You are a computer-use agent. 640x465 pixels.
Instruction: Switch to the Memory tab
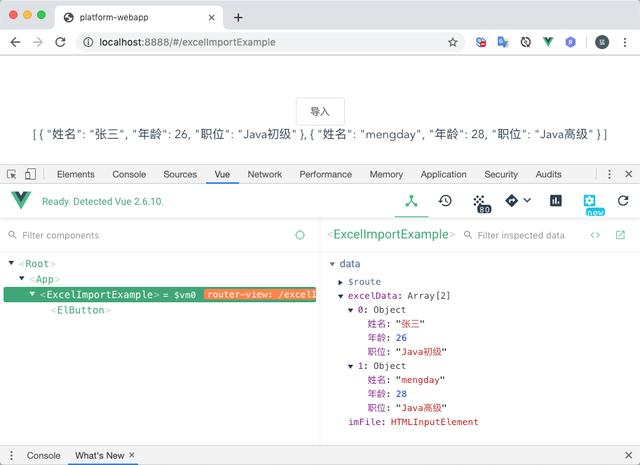386,174
